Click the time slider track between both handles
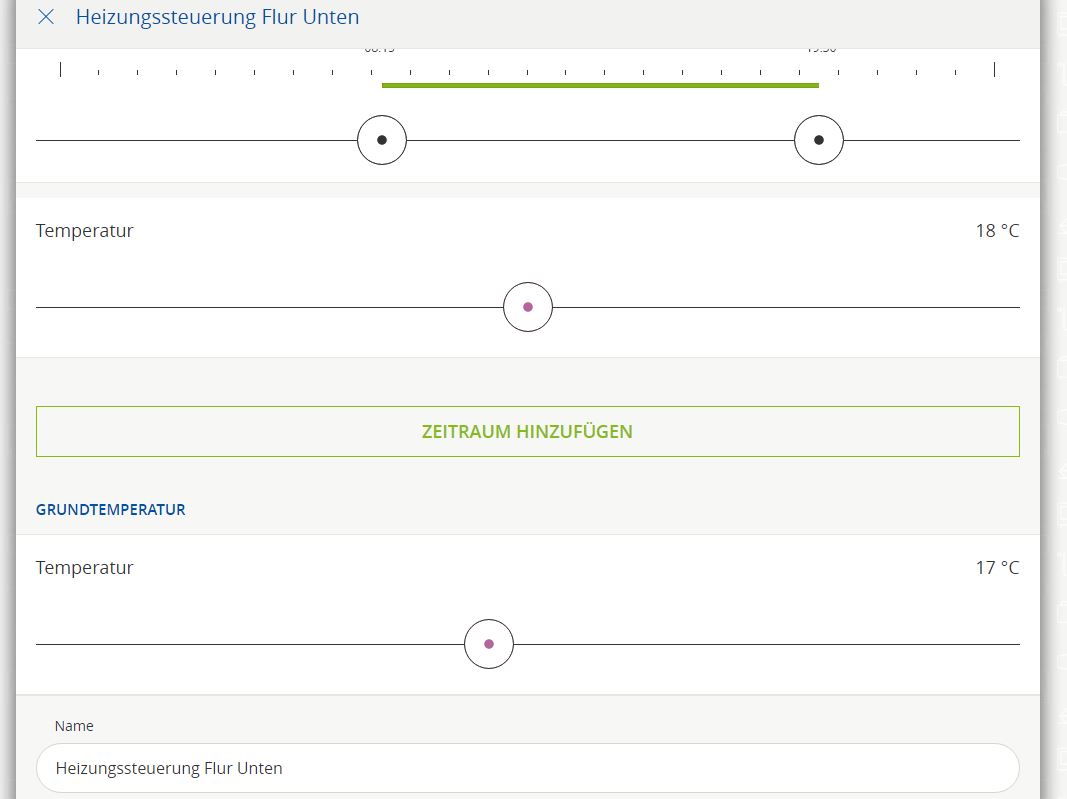The height and width of the screenshot is (799, 1067). pyautogui.click(x=600, y=141)
